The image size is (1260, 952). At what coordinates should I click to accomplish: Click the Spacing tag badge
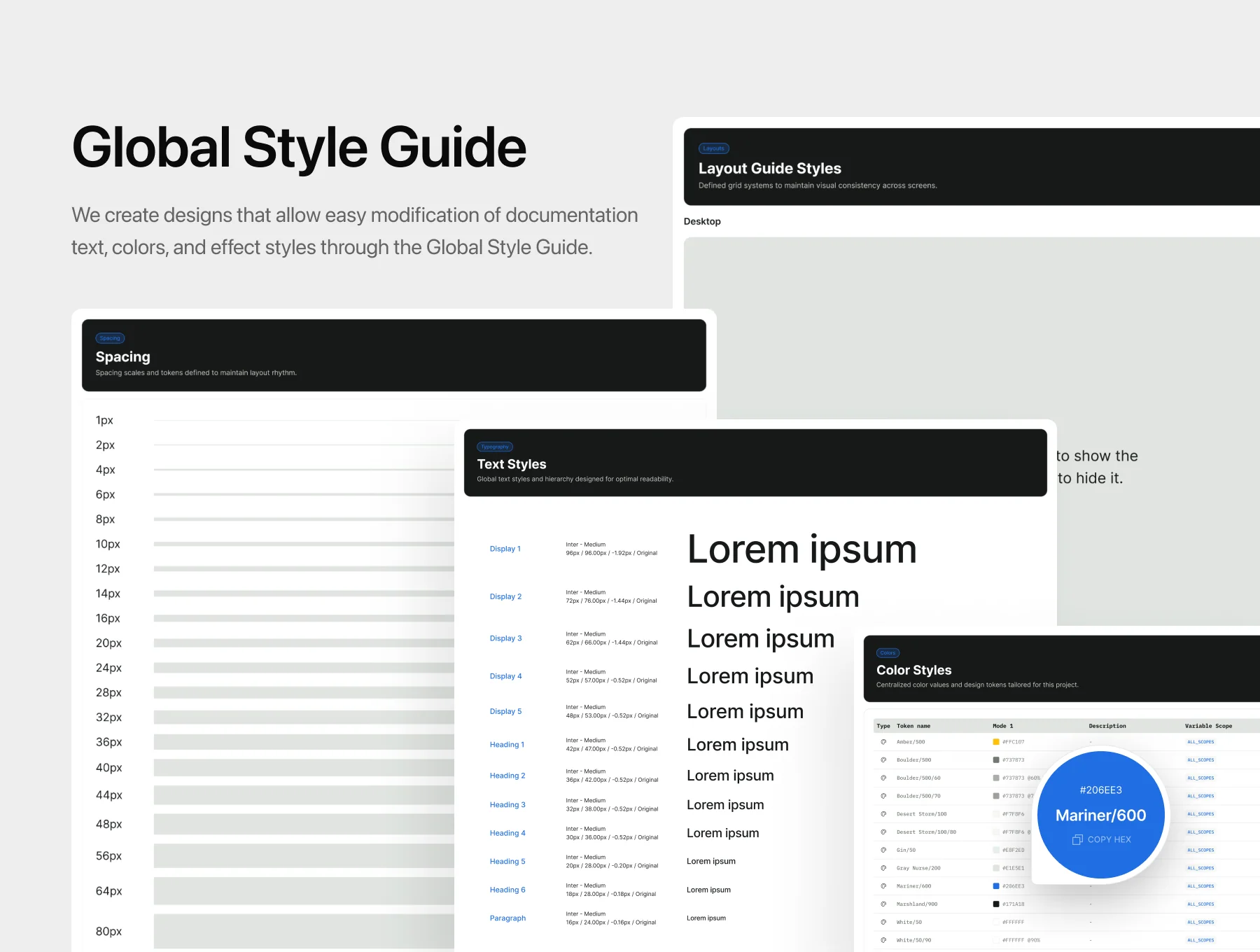[110, 338]
